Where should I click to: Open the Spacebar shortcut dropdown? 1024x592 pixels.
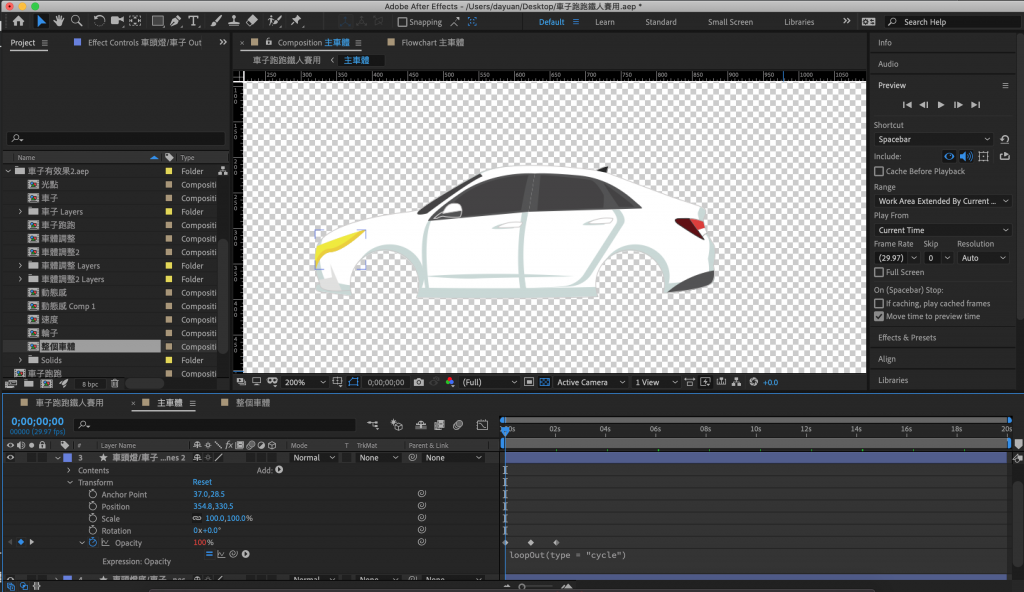933,139
